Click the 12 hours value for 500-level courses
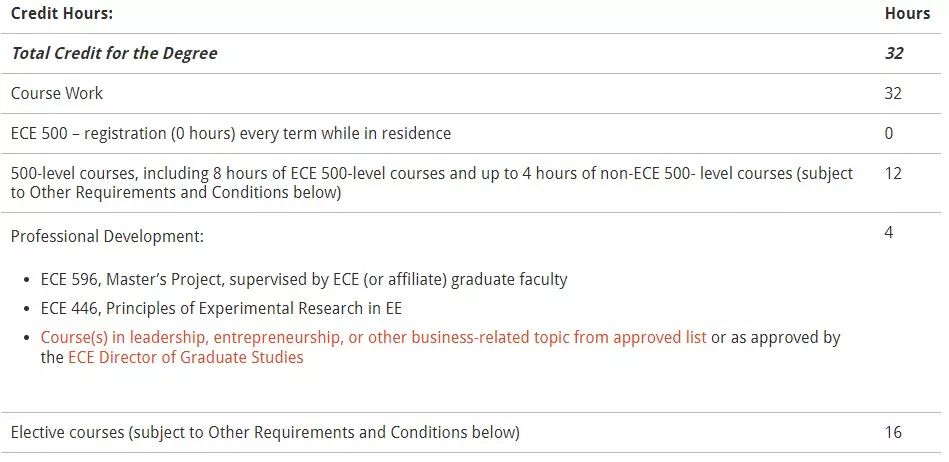949x462 pixels. [x=893, y=173]
